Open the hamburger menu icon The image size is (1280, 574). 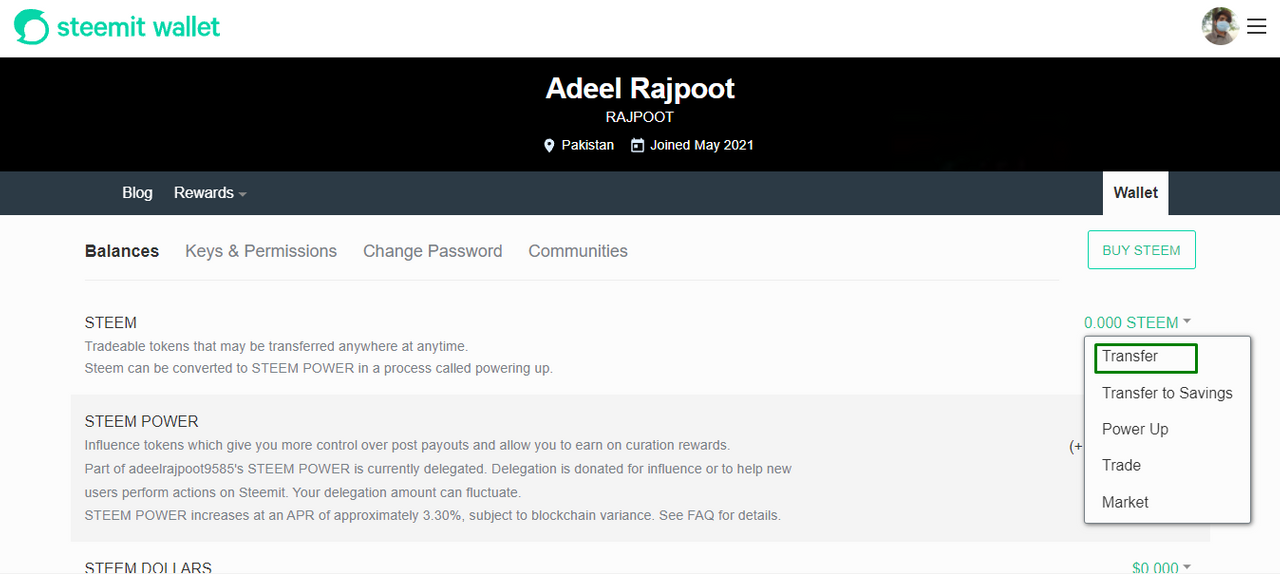[1257, 27]
